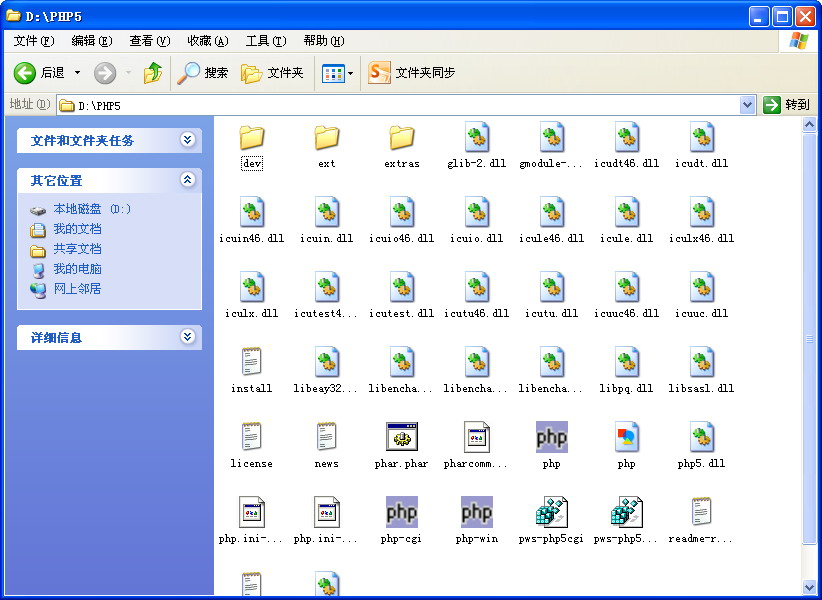Go up one folder level
Screen dimensions: 822x600
(153, 73)
